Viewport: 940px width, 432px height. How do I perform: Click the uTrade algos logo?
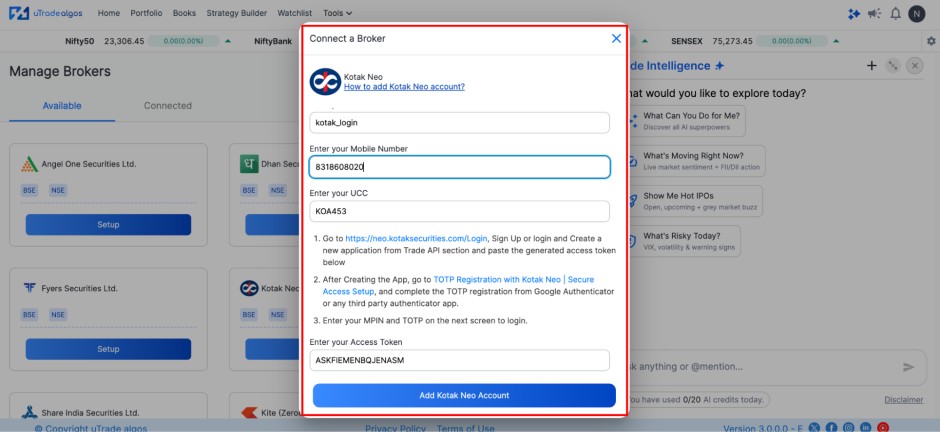tap(46, 13)
